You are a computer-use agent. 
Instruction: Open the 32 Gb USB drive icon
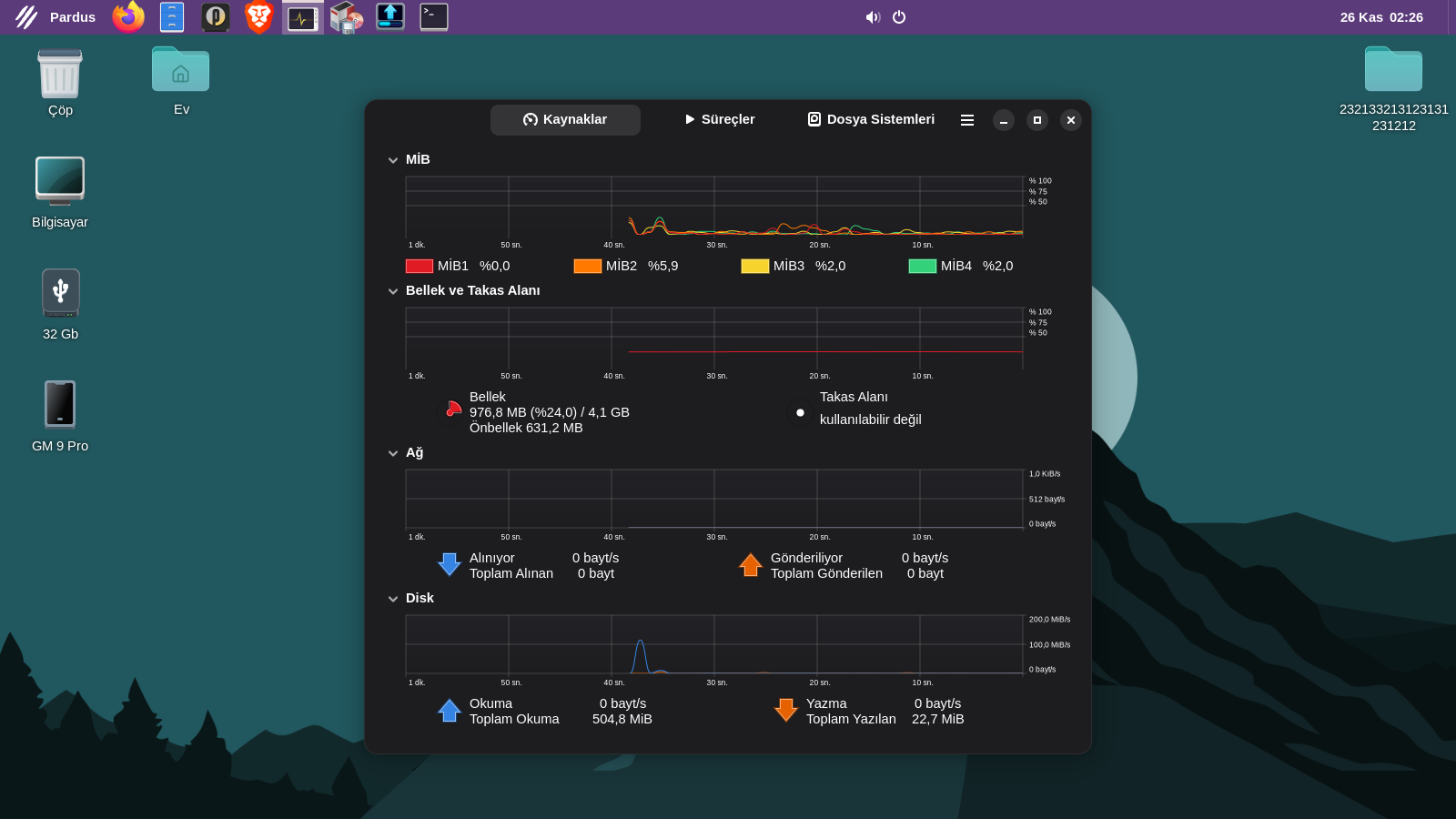60,293
